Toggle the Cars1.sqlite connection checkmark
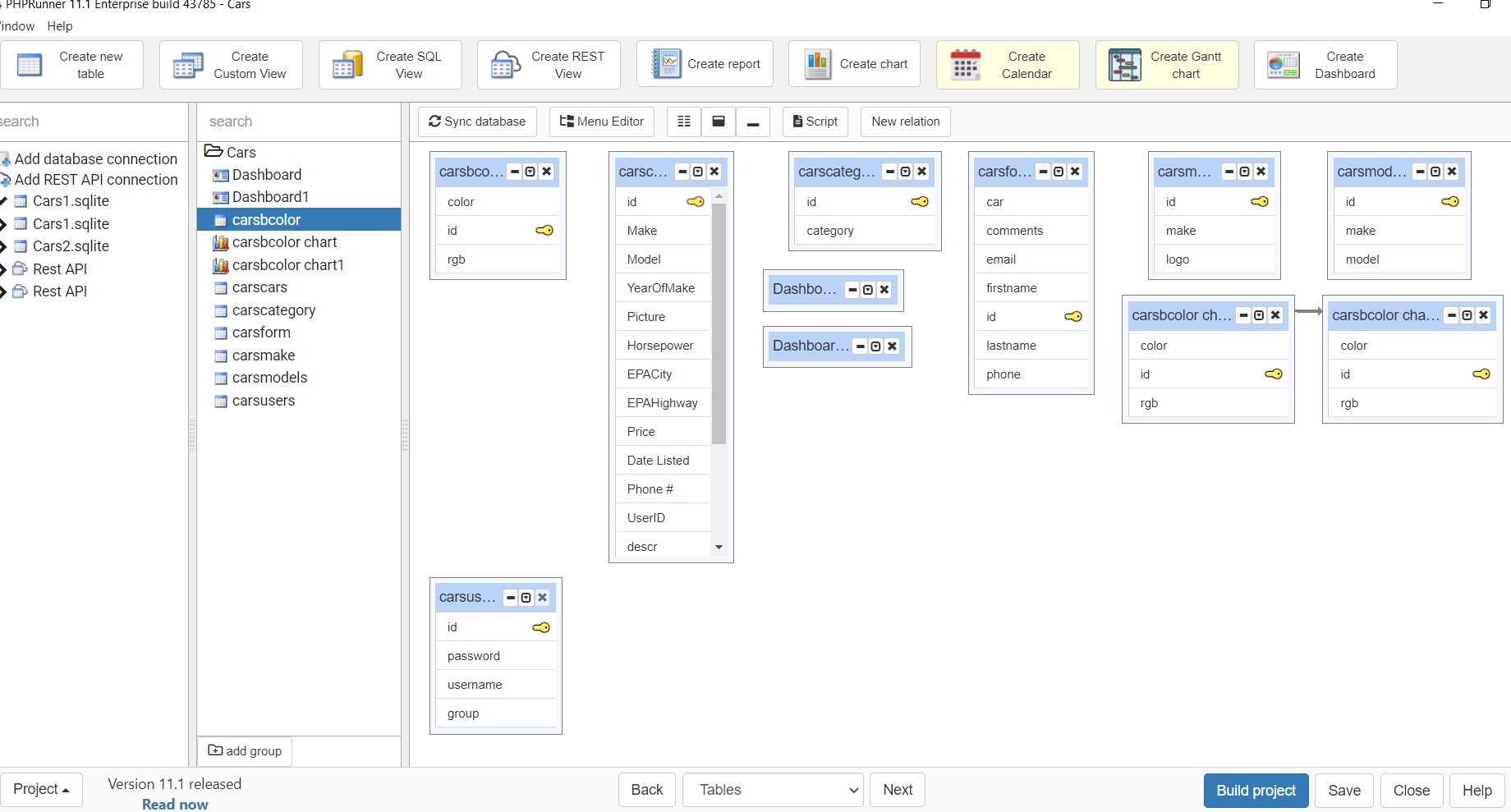1511x812 pixels. 3,201
